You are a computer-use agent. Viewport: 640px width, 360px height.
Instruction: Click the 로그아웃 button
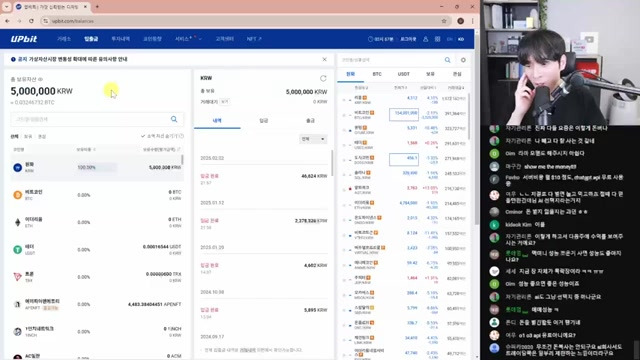[408, 39]
